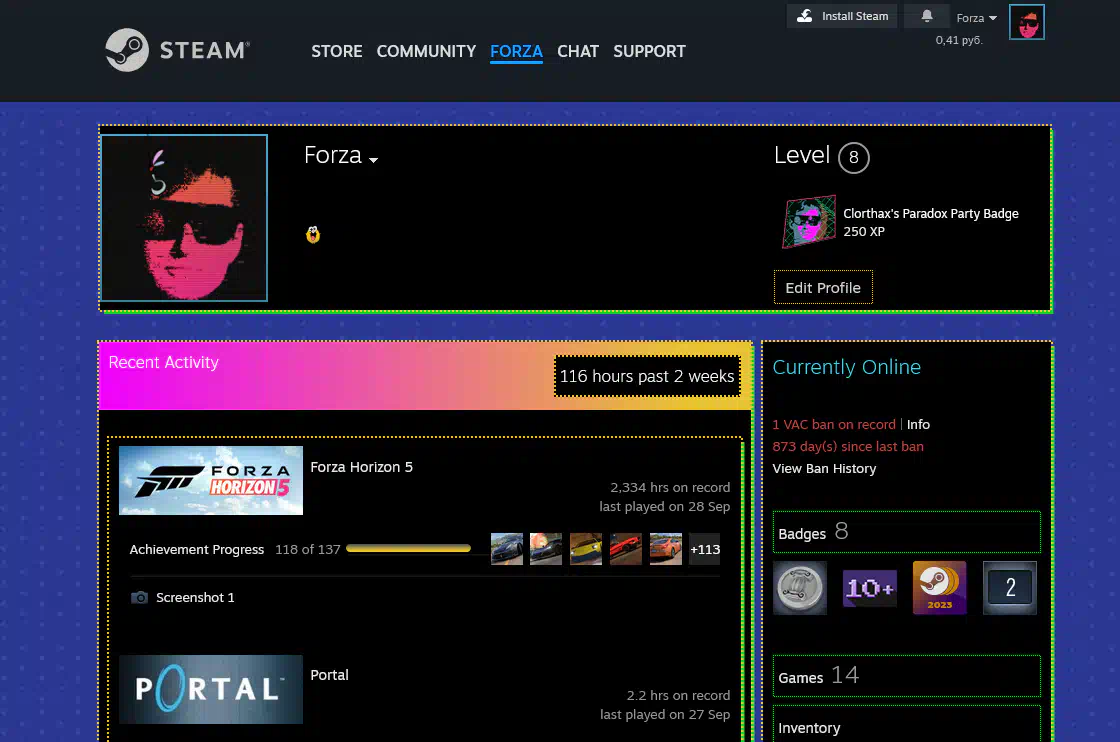This screenshot has width=1120, height=742.
Task: Open the Games 14 section link
Action: 906,676
